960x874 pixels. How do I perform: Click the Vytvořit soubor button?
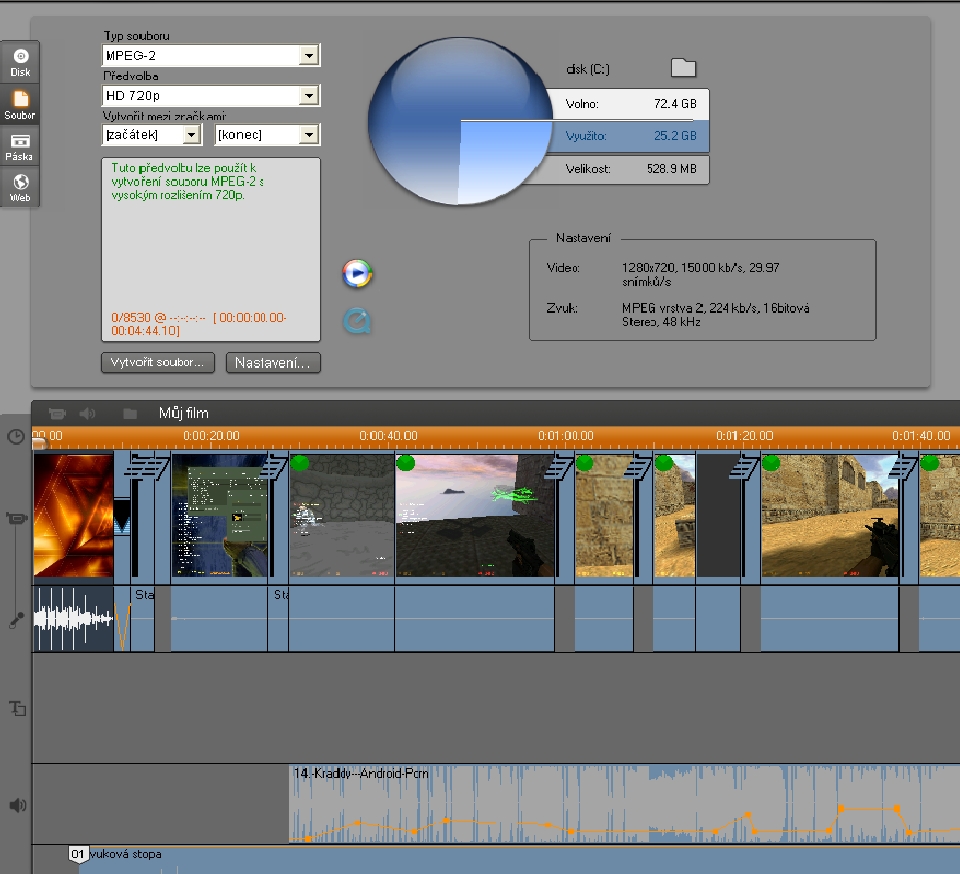coord(158,362)
